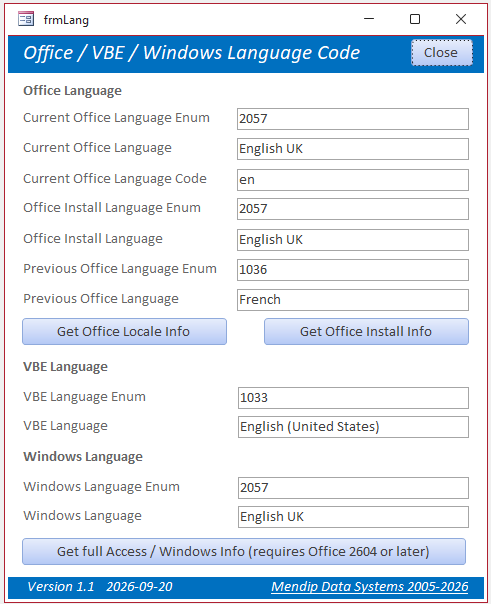Click the frmLang form icon in title bar
Screen dimensions: 491x604
(x=26, y=19)
